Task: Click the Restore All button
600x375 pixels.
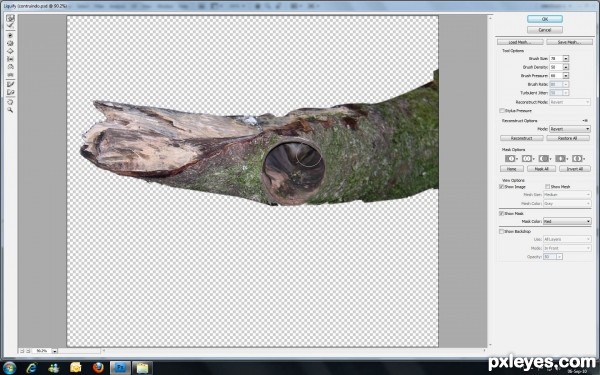Action: pyautogui.click(x=568, y=138)
